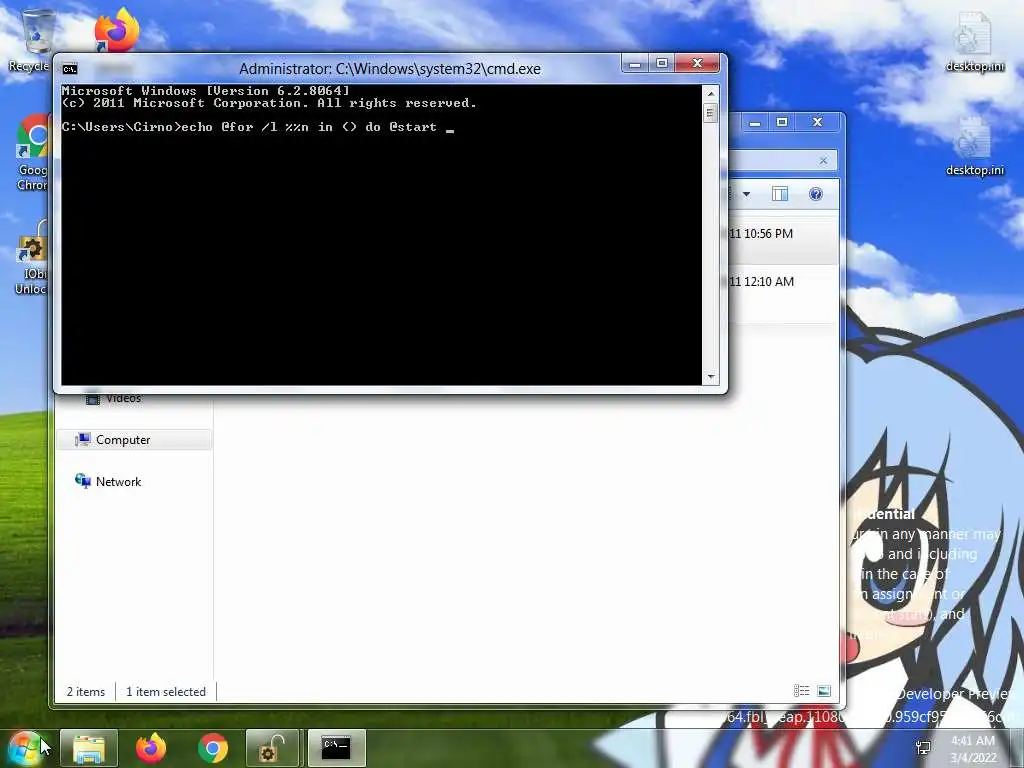
Task: Open File Explorer from the taskbar
Action: coord(89,748)
